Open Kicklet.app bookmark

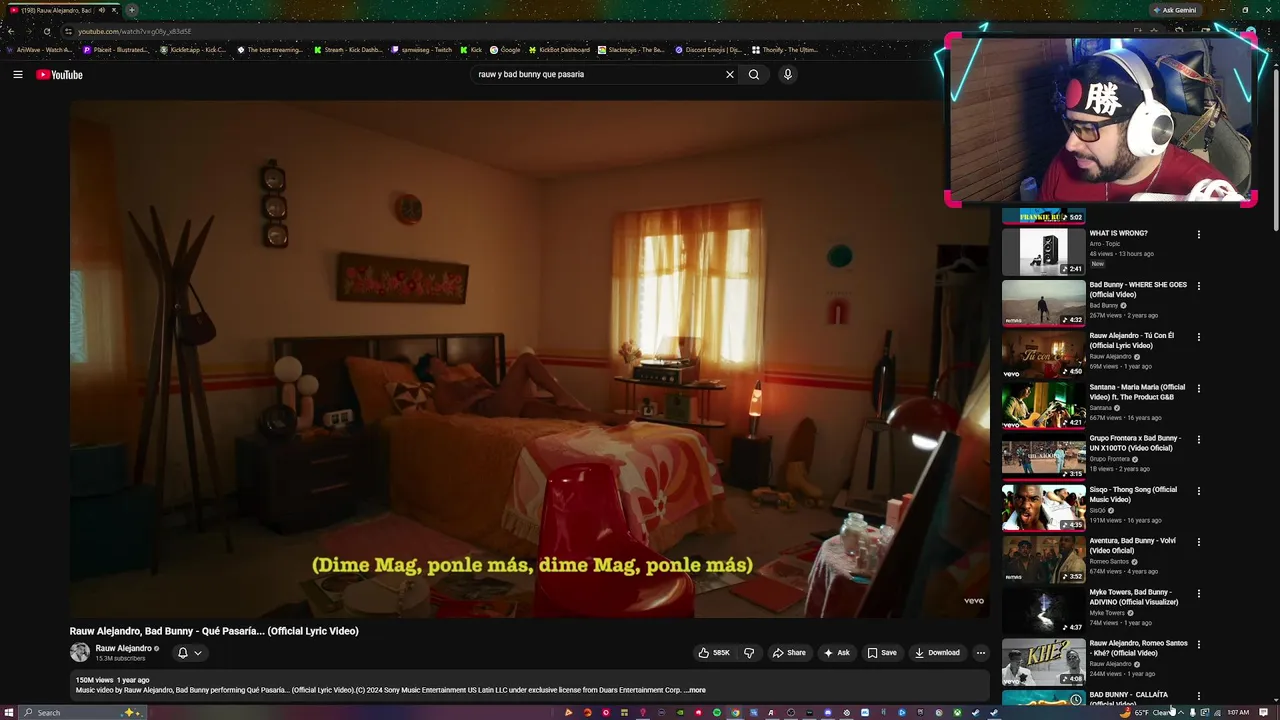194,49
